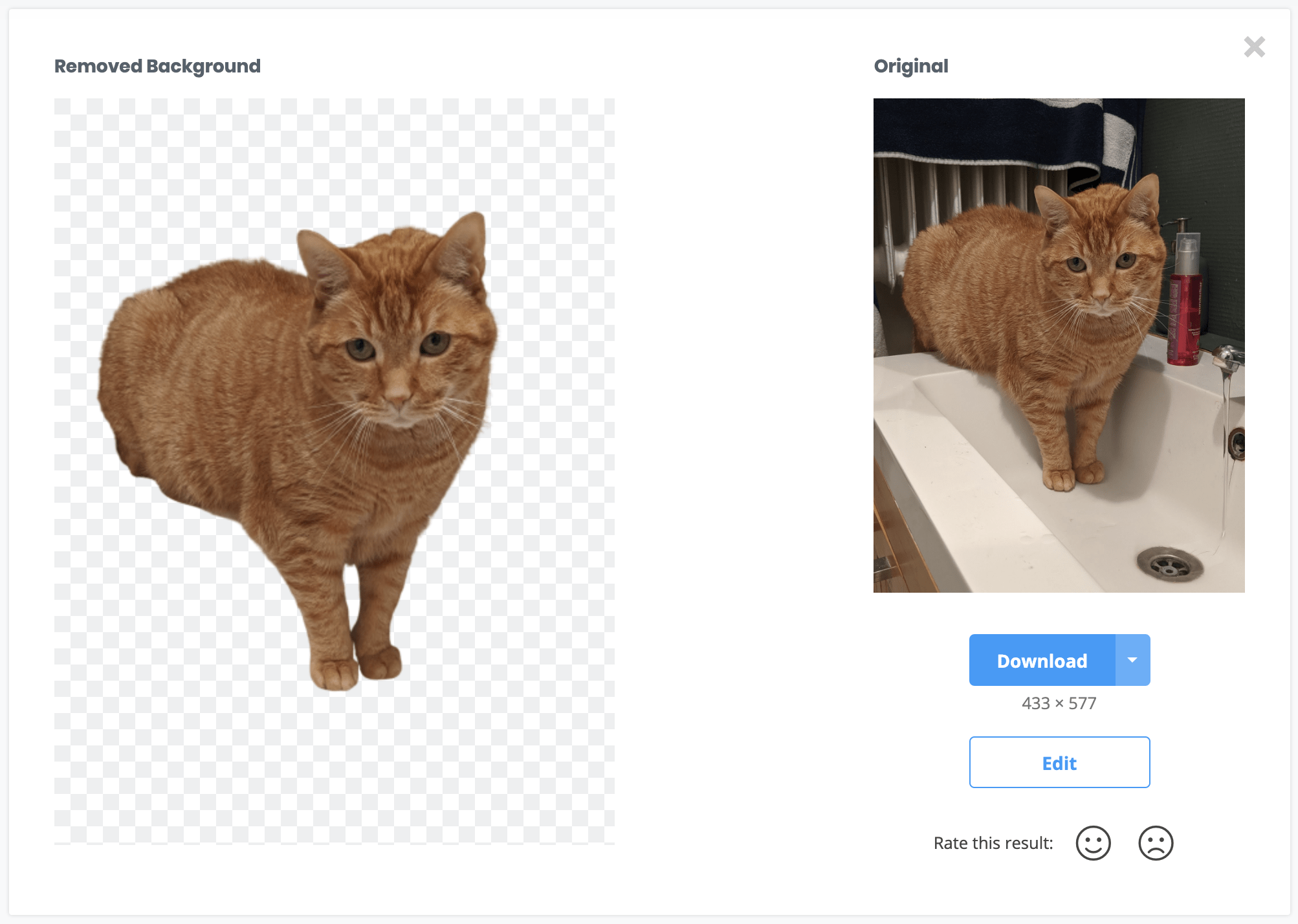Click the Download button
Viewport: 1298px width, 924px height.
[x=1042, y=660]
